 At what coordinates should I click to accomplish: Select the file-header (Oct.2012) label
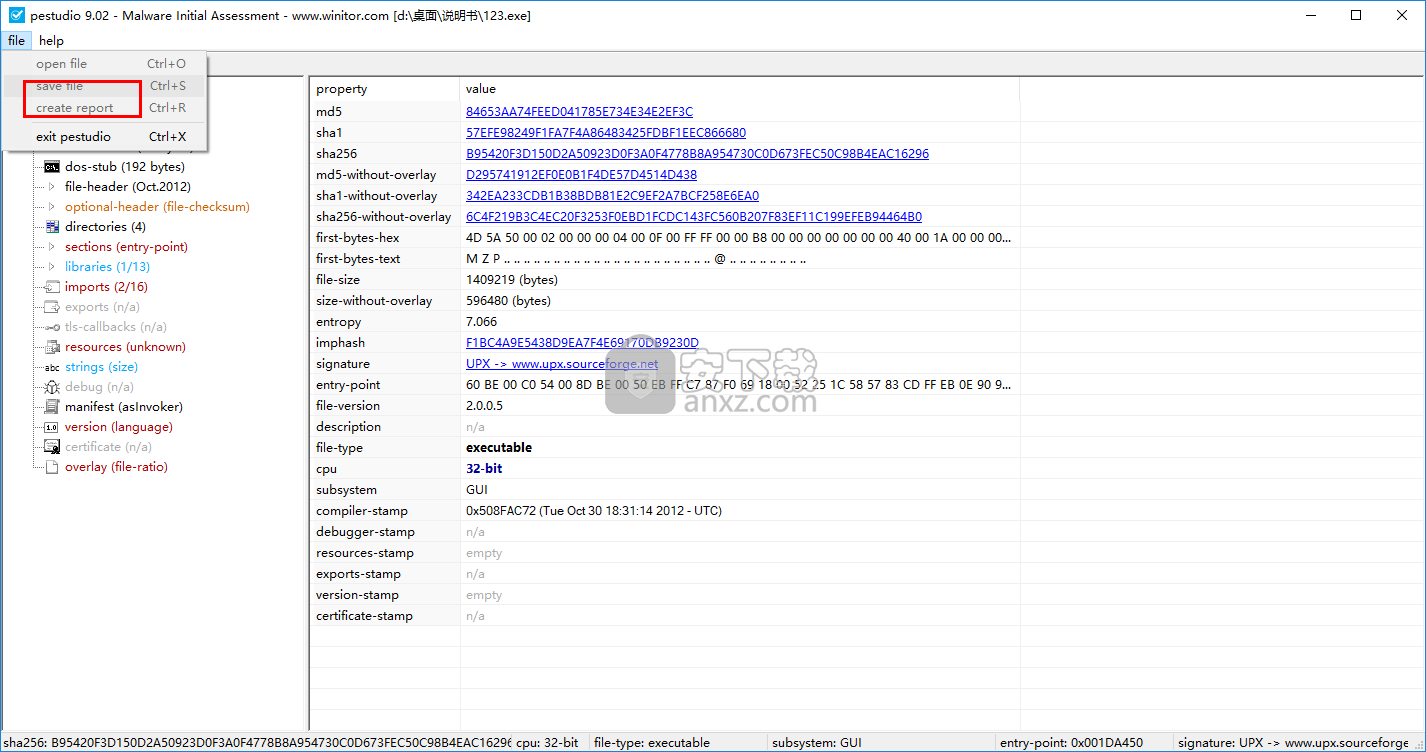127,187
